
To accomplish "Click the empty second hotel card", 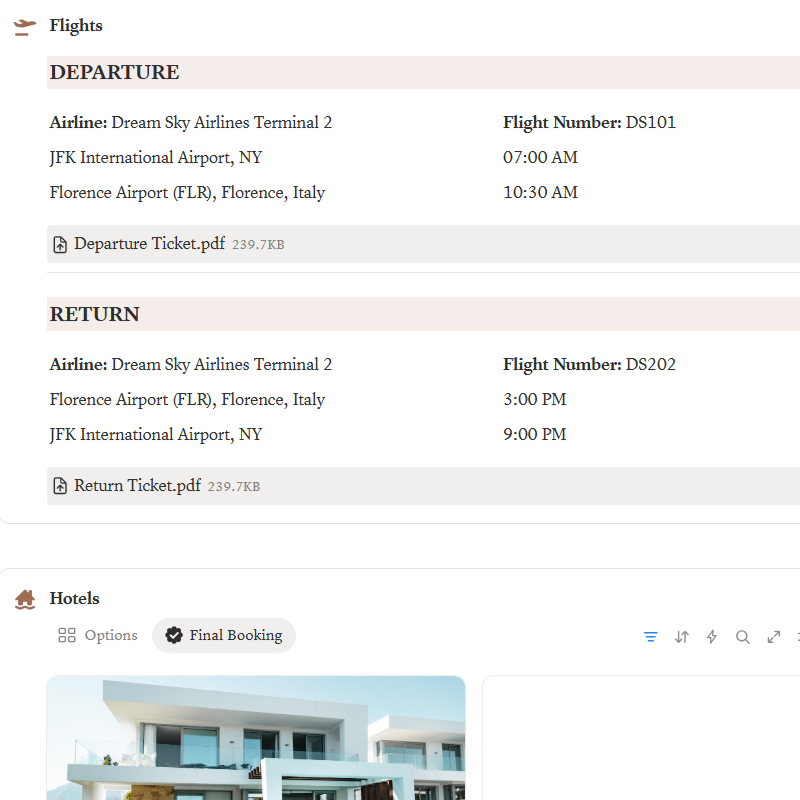I will 640,738.
